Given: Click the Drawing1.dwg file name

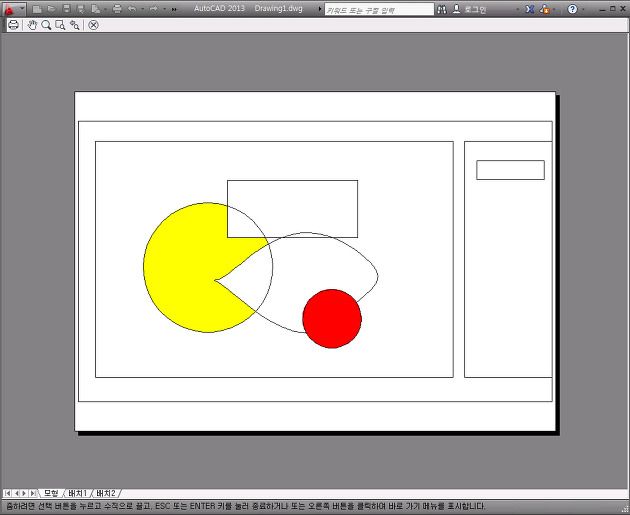Looking at the screenshot, I should 278,8.
